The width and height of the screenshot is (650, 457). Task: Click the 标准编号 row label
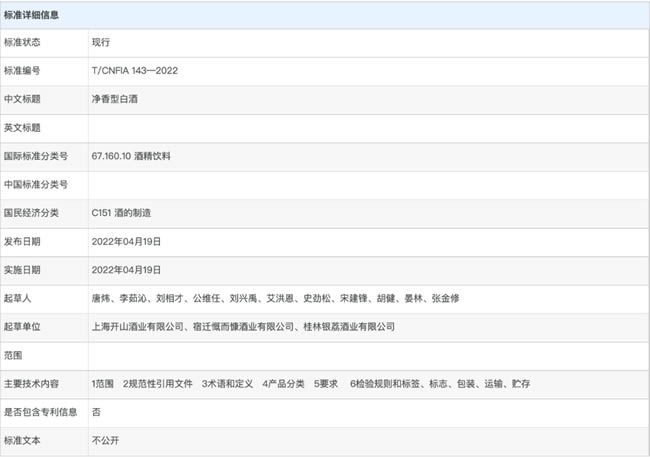(x=22, y=71)
